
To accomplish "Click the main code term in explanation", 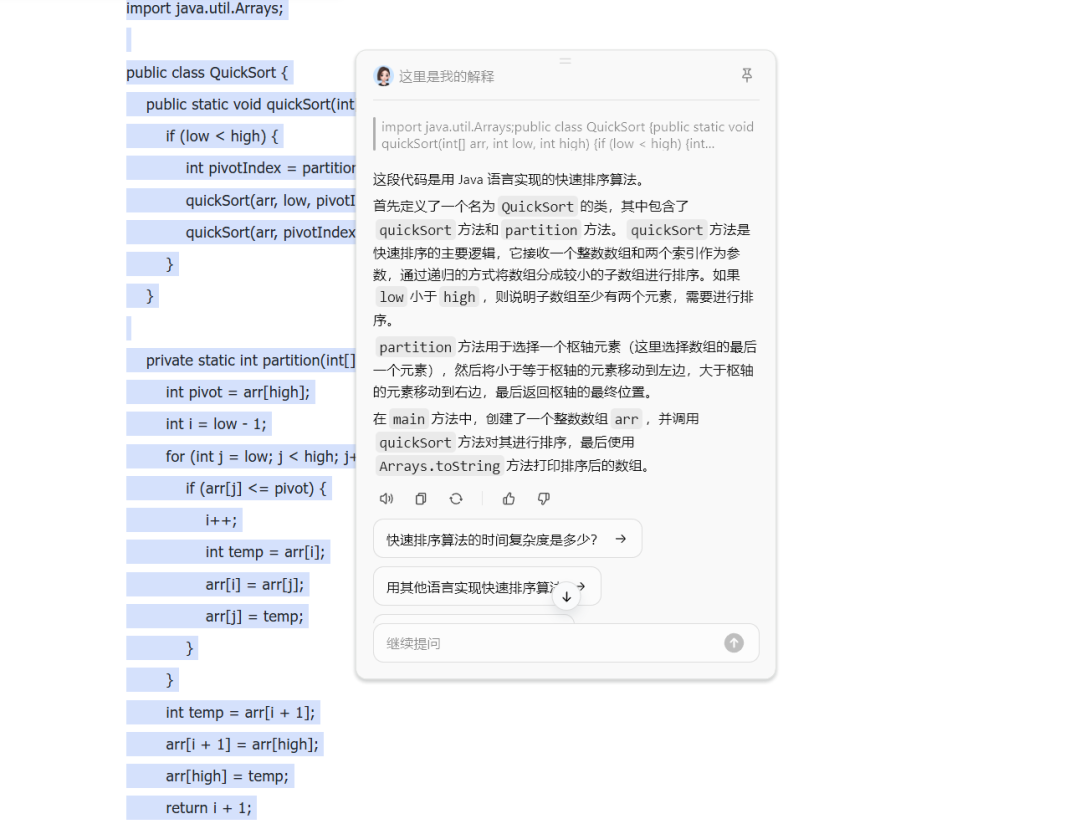I will click(408, 419).
